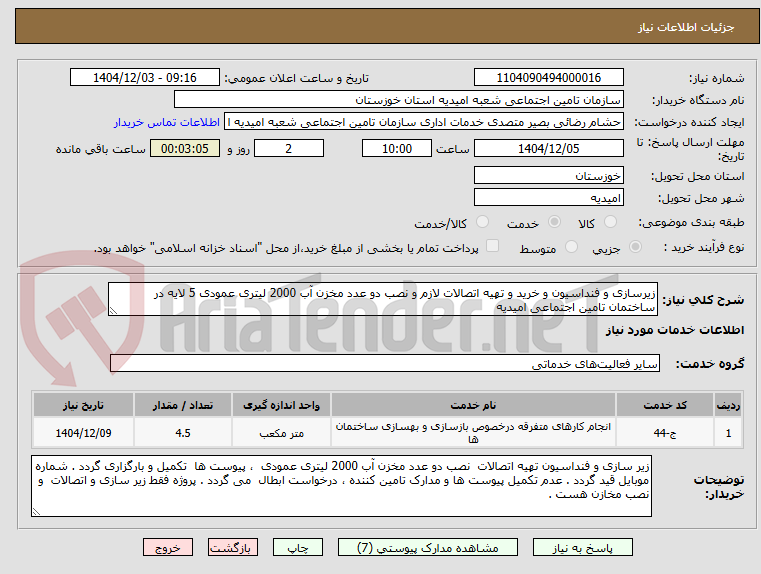Image resolution: width=761 pixels, height=574 pixels.
Task: Open مشاهده مدارک پیوستی (7) attachments
Action: 428,547
